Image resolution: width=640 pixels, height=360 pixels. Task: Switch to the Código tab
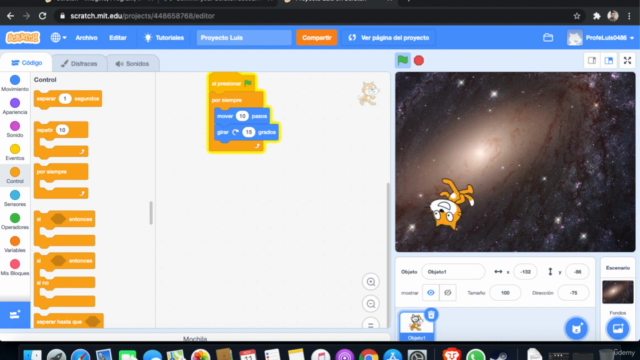[27, 63]
